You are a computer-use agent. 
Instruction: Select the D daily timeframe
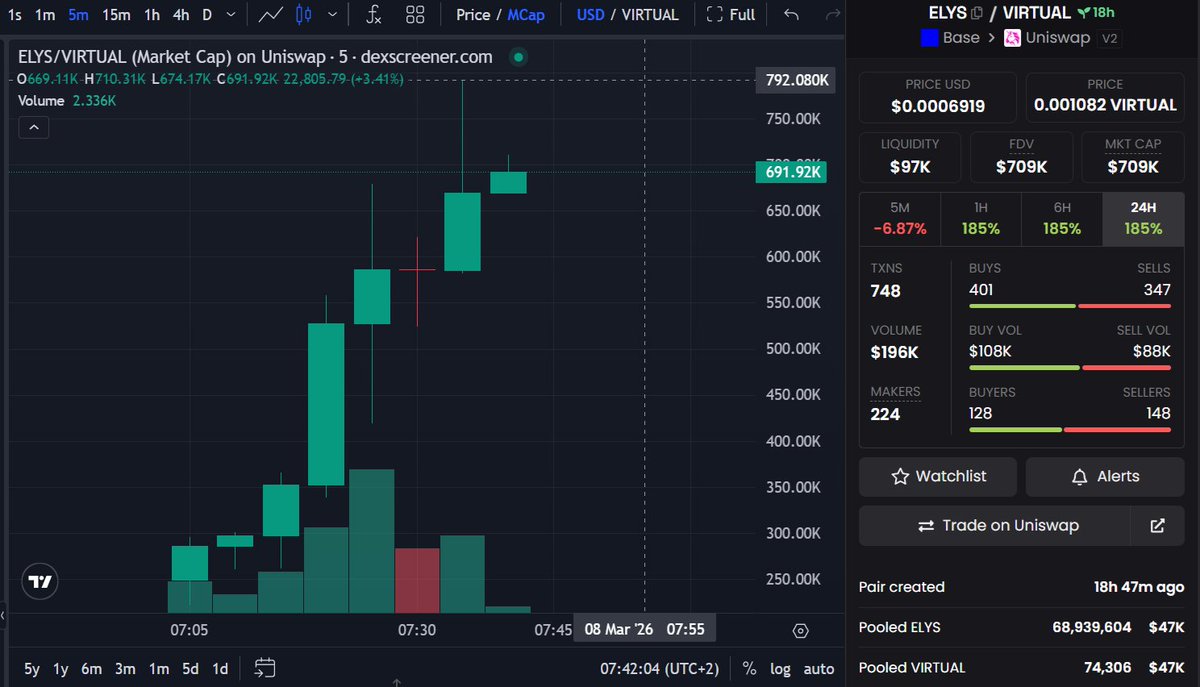(x=207, y=15)
